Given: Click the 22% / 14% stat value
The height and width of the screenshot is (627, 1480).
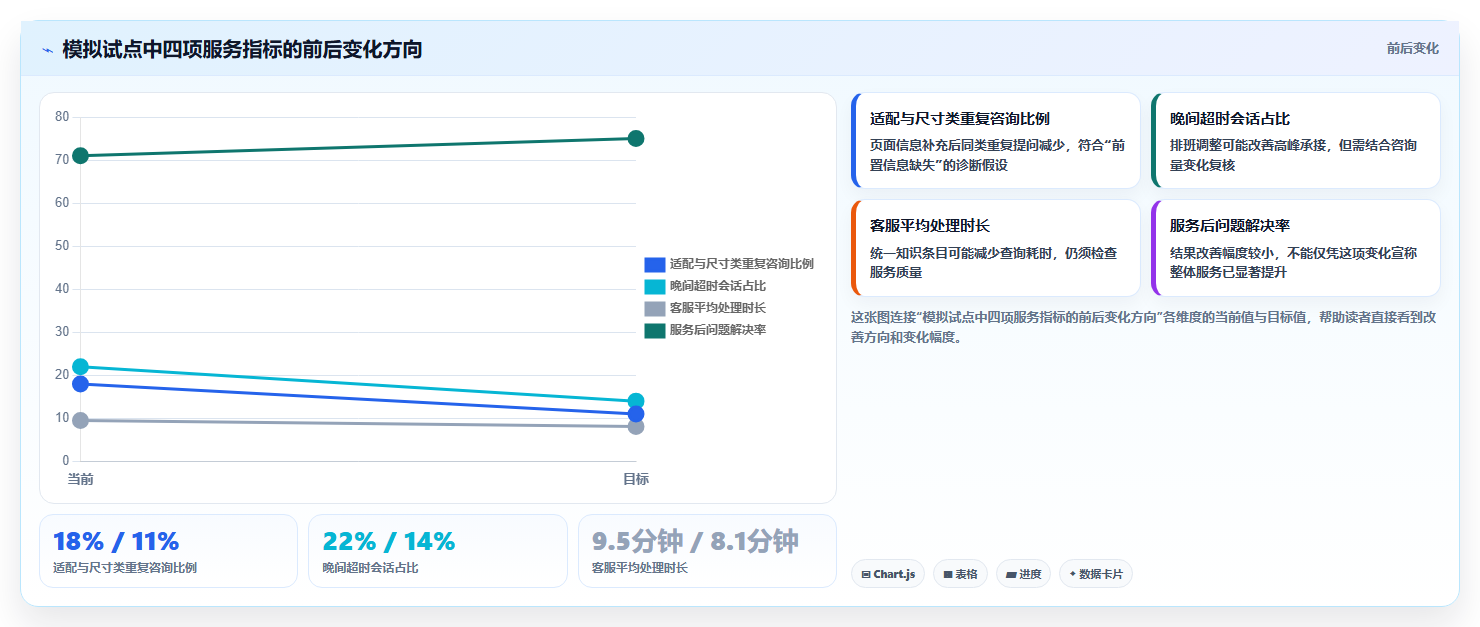Looking at the screenshot, I should click(x=389, y=541).
